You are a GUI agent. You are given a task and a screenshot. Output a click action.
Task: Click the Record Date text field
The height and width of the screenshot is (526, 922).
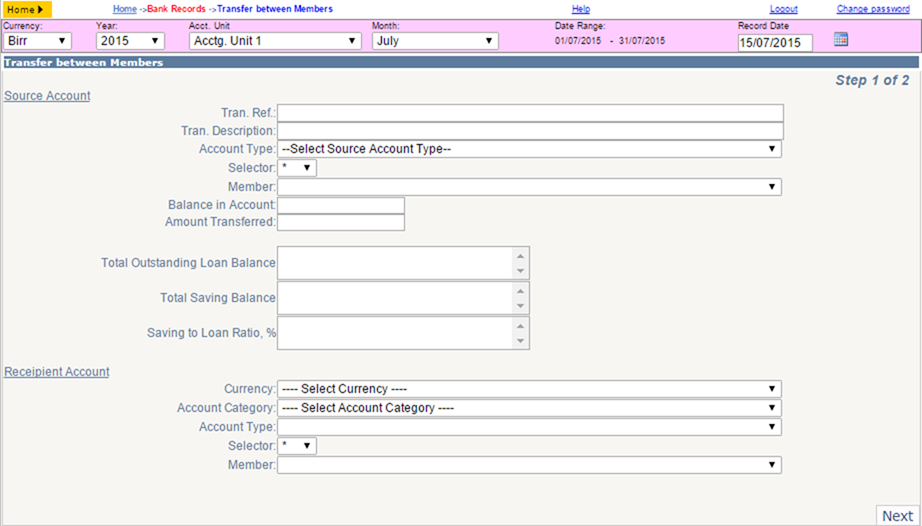coord(775,42)
